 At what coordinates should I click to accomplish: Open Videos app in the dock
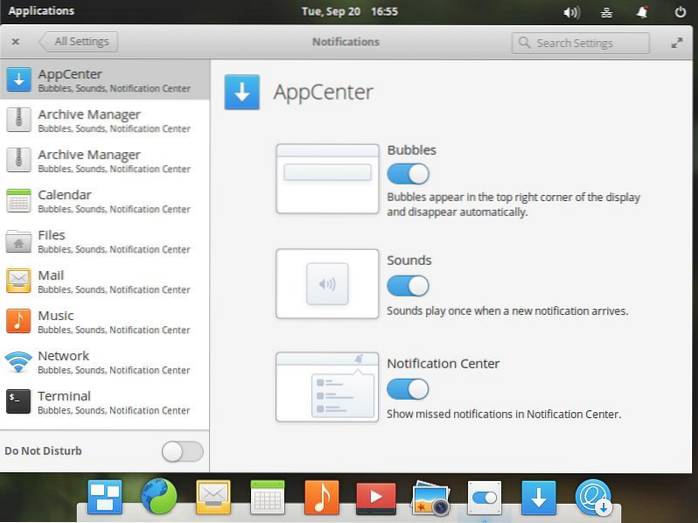click(376, 496)
